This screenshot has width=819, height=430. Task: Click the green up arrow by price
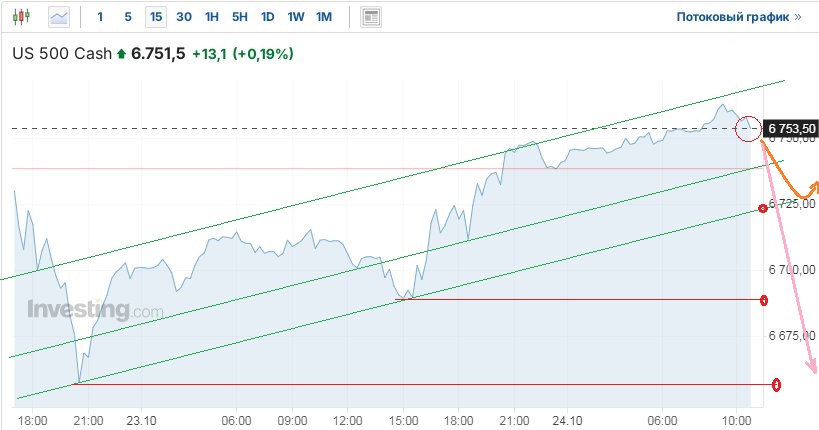[122, 55]
